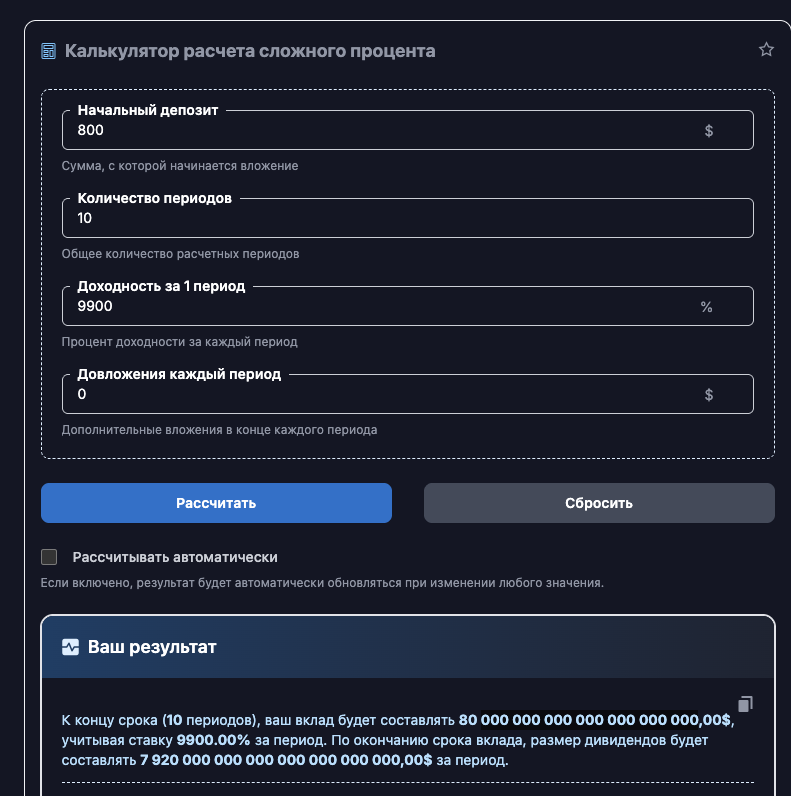Click the hint Сумма, с которой начинается вложение

click(180, 166)
